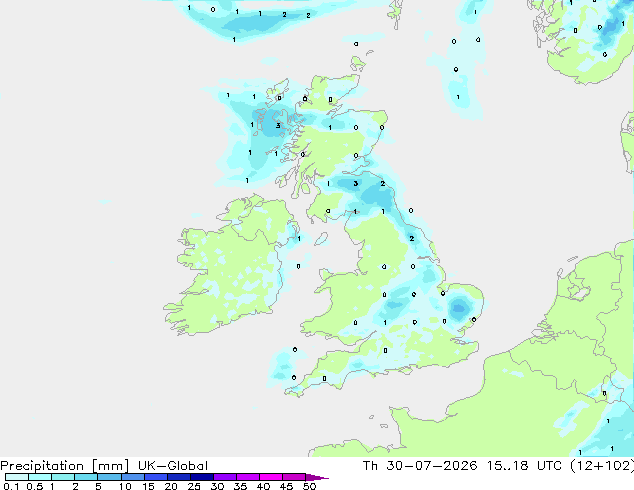Click the legend arrow tip beyond 50
Image resolution: width=634 pixels, height=490 pixels.
(x=317, y=477)
